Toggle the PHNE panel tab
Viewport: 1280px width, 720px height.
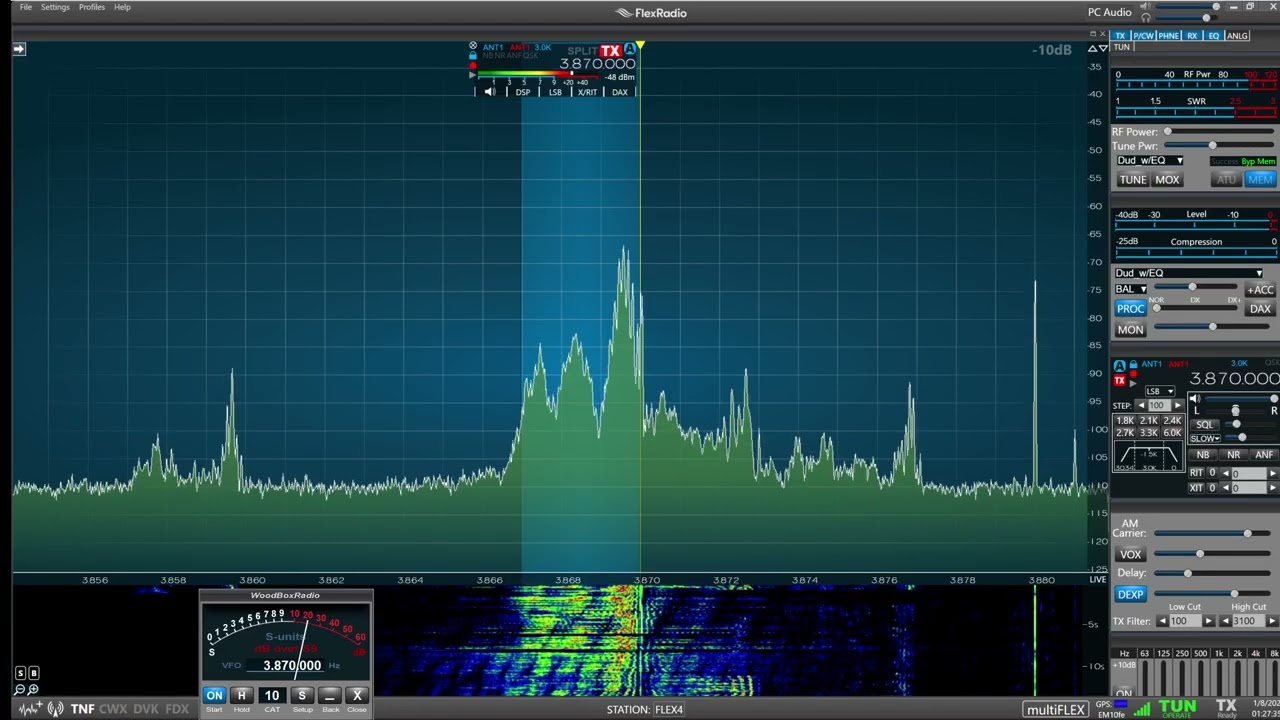tap(1168, 36)
